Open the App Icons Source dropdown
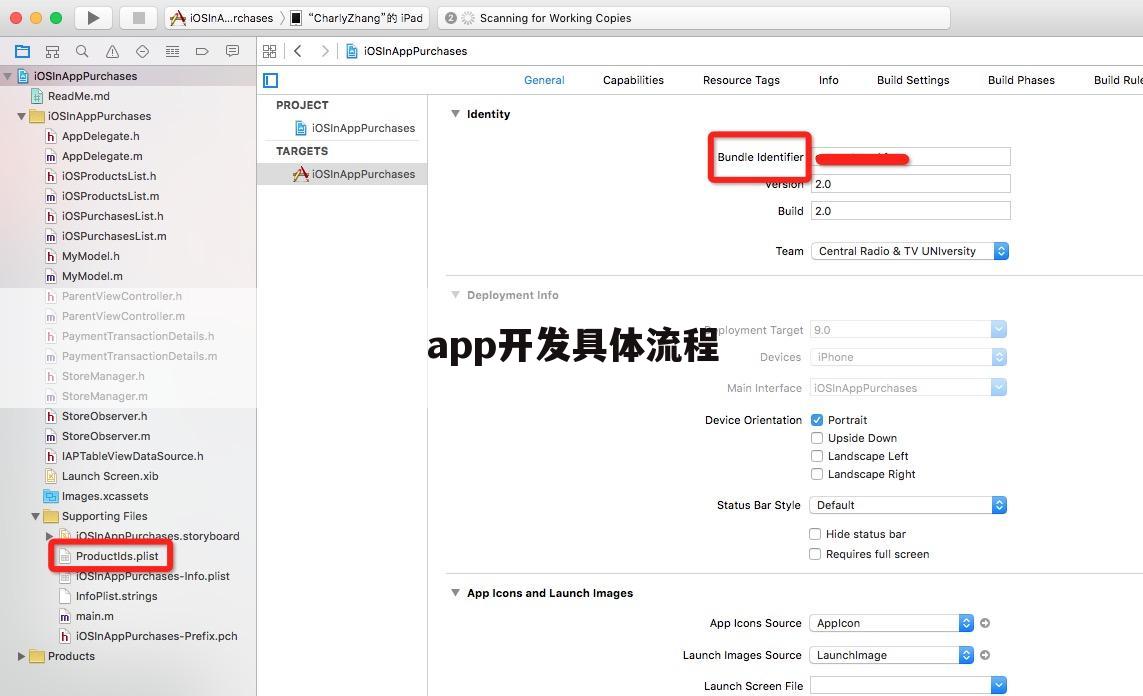The width and height of the screenshot is (1143, 696). [892, 623]
